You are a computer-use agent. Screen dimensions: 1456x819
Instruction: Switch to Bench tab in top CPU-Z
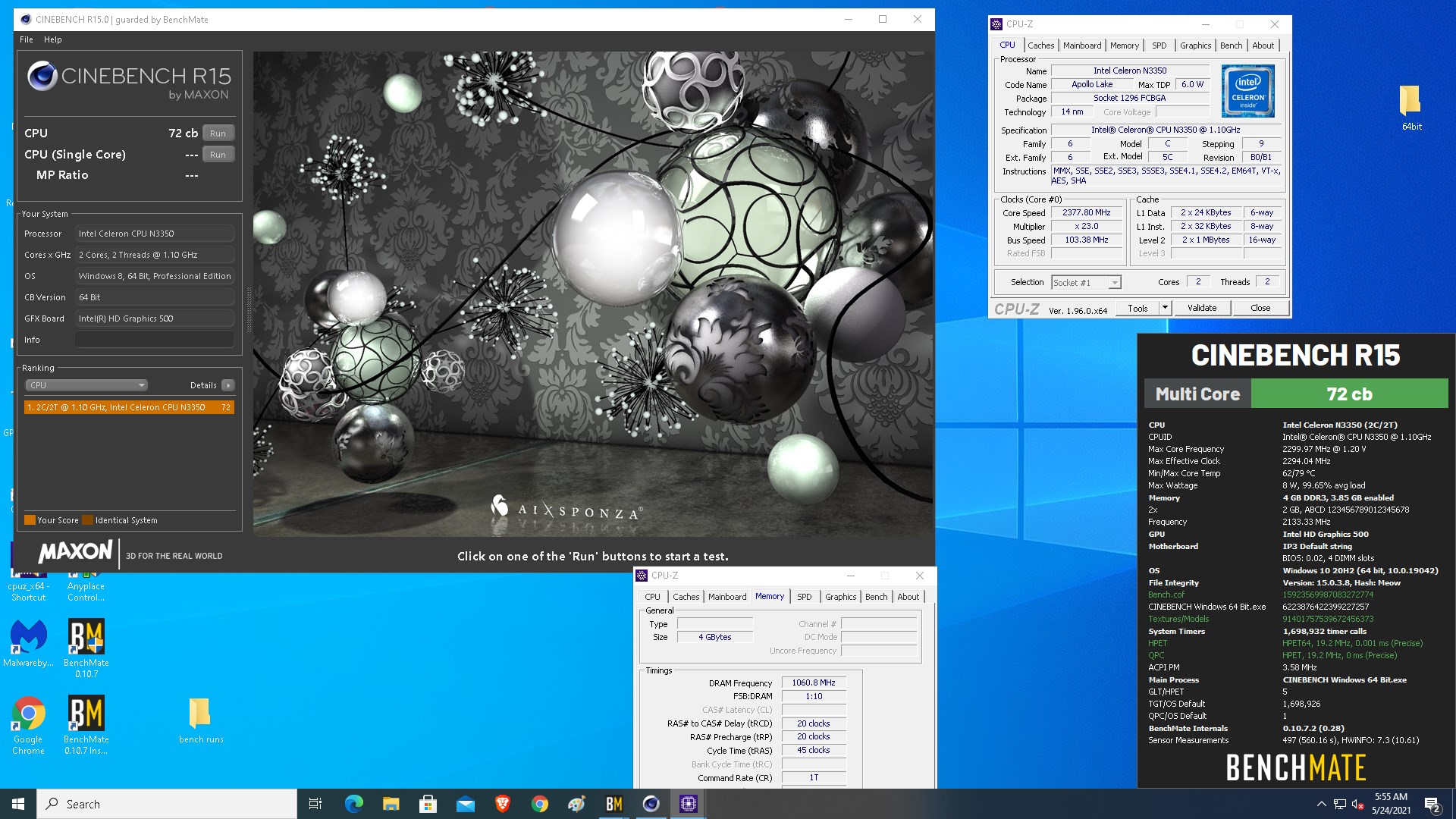tap(1231, 45)
